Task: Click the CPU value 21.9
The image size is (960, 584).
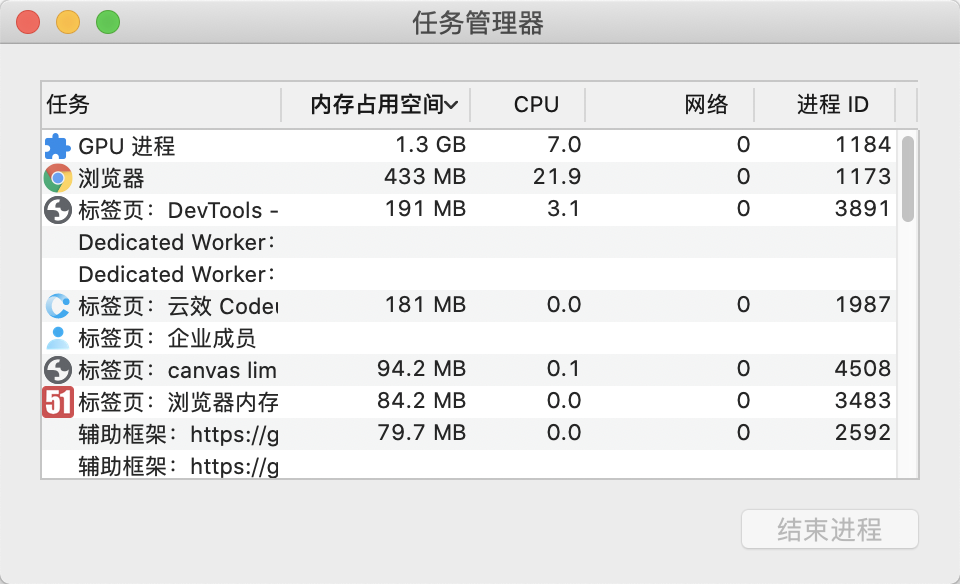Action: tap(557, 176)
